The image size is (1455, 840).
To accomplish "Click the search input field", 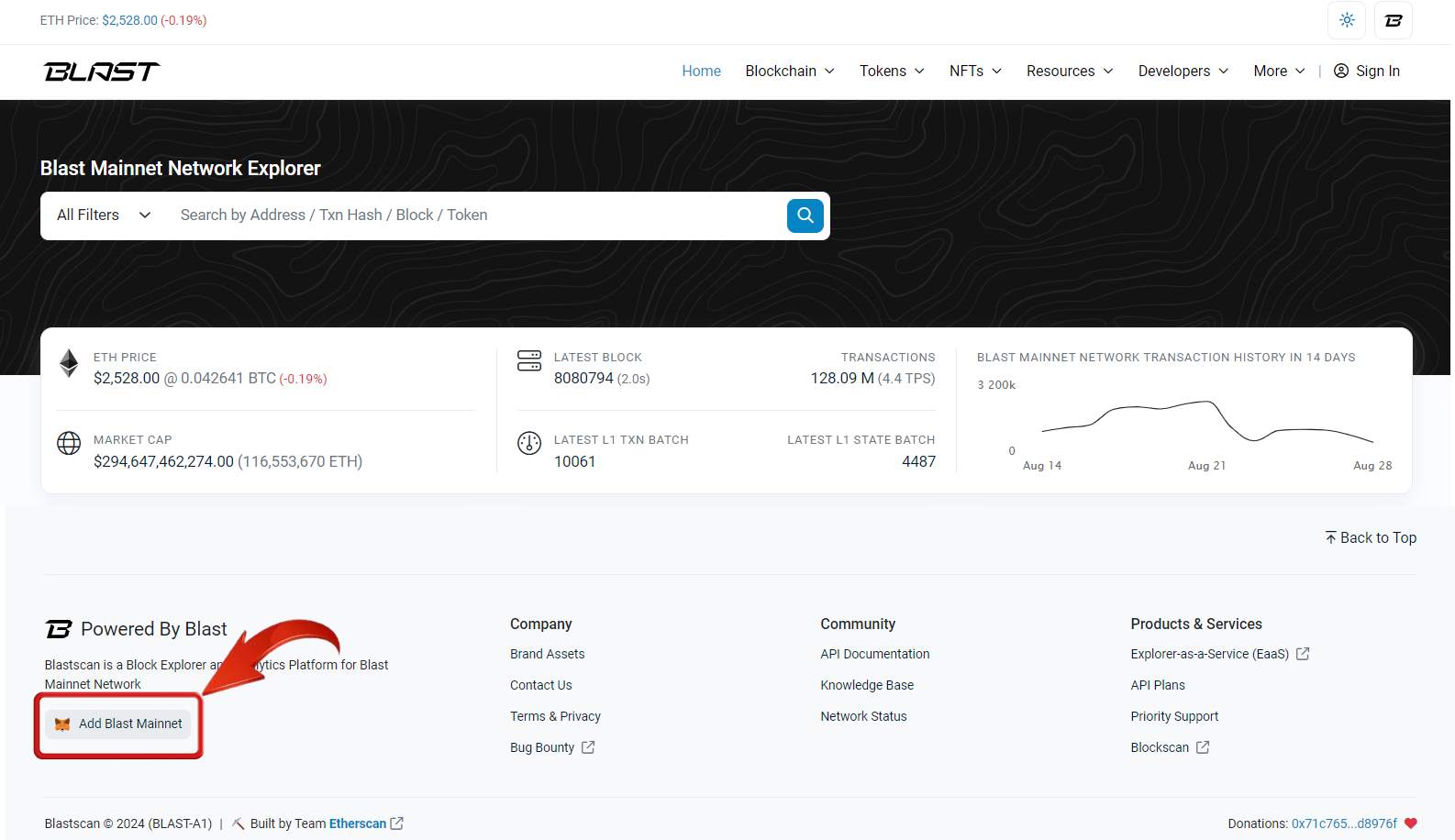I will tap(477, 216).
